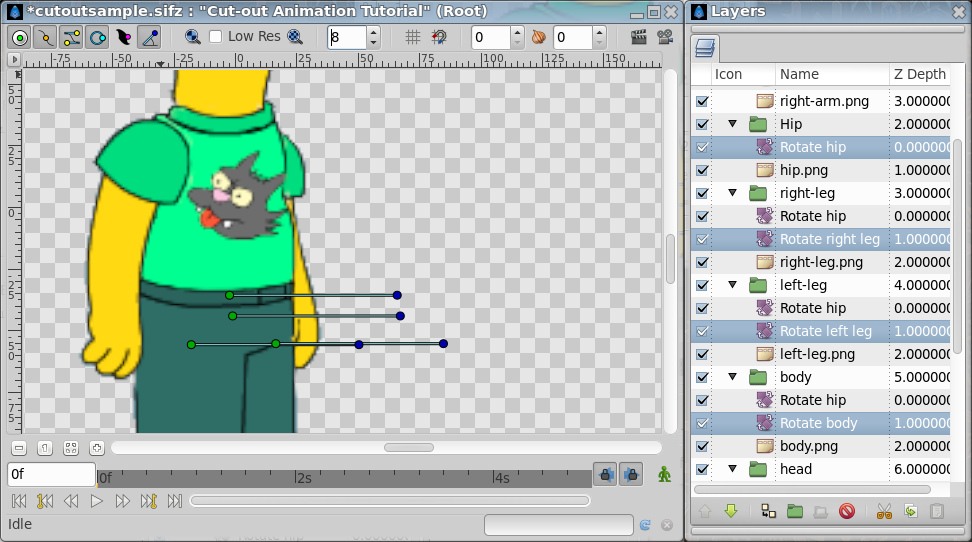The image size is (972, 542).
Task: Collapse the right-leg group triangle
Action: coord(732,192)
